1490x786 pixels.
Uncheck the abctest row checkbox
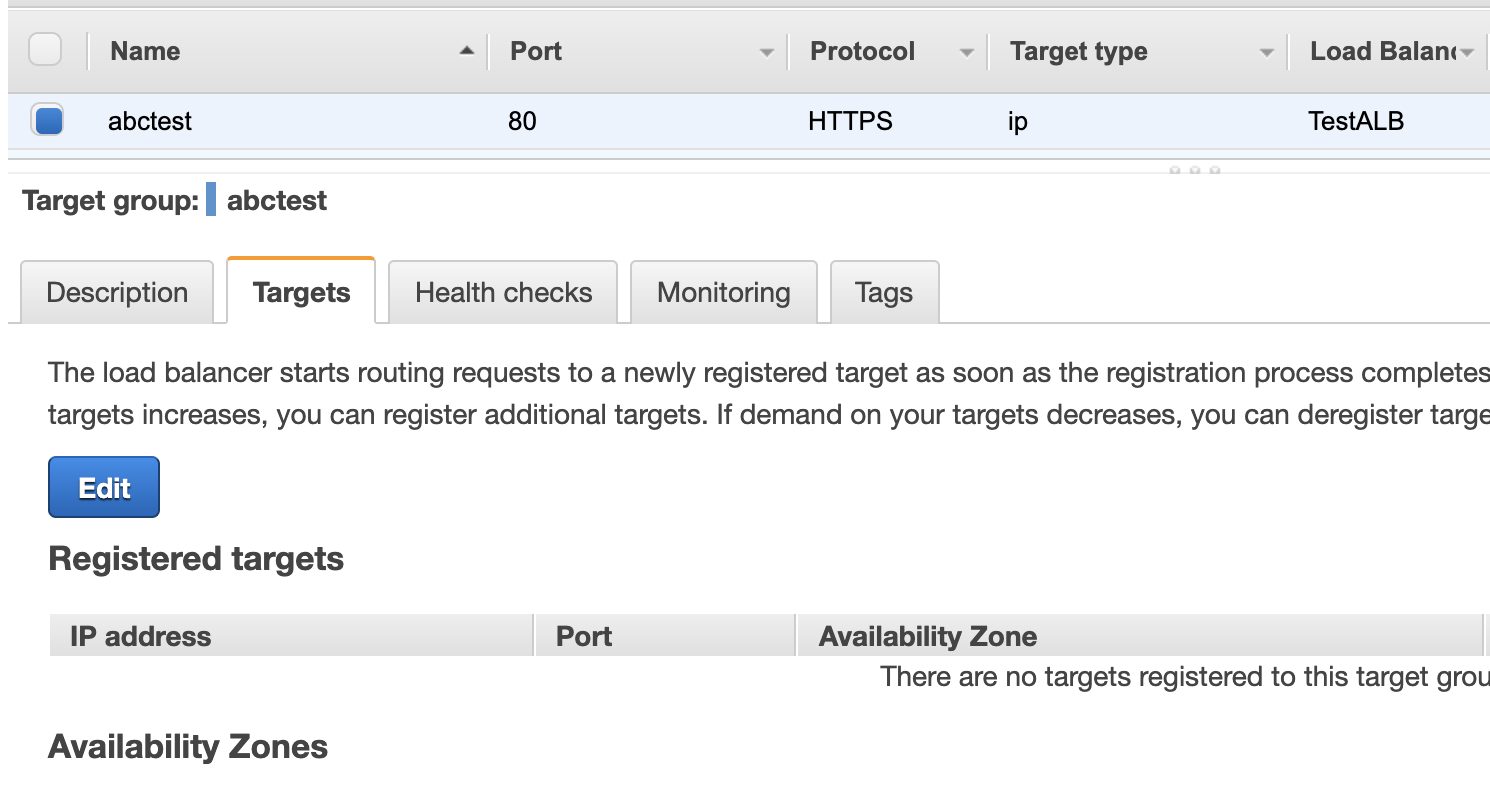click(x=47, y=120)
